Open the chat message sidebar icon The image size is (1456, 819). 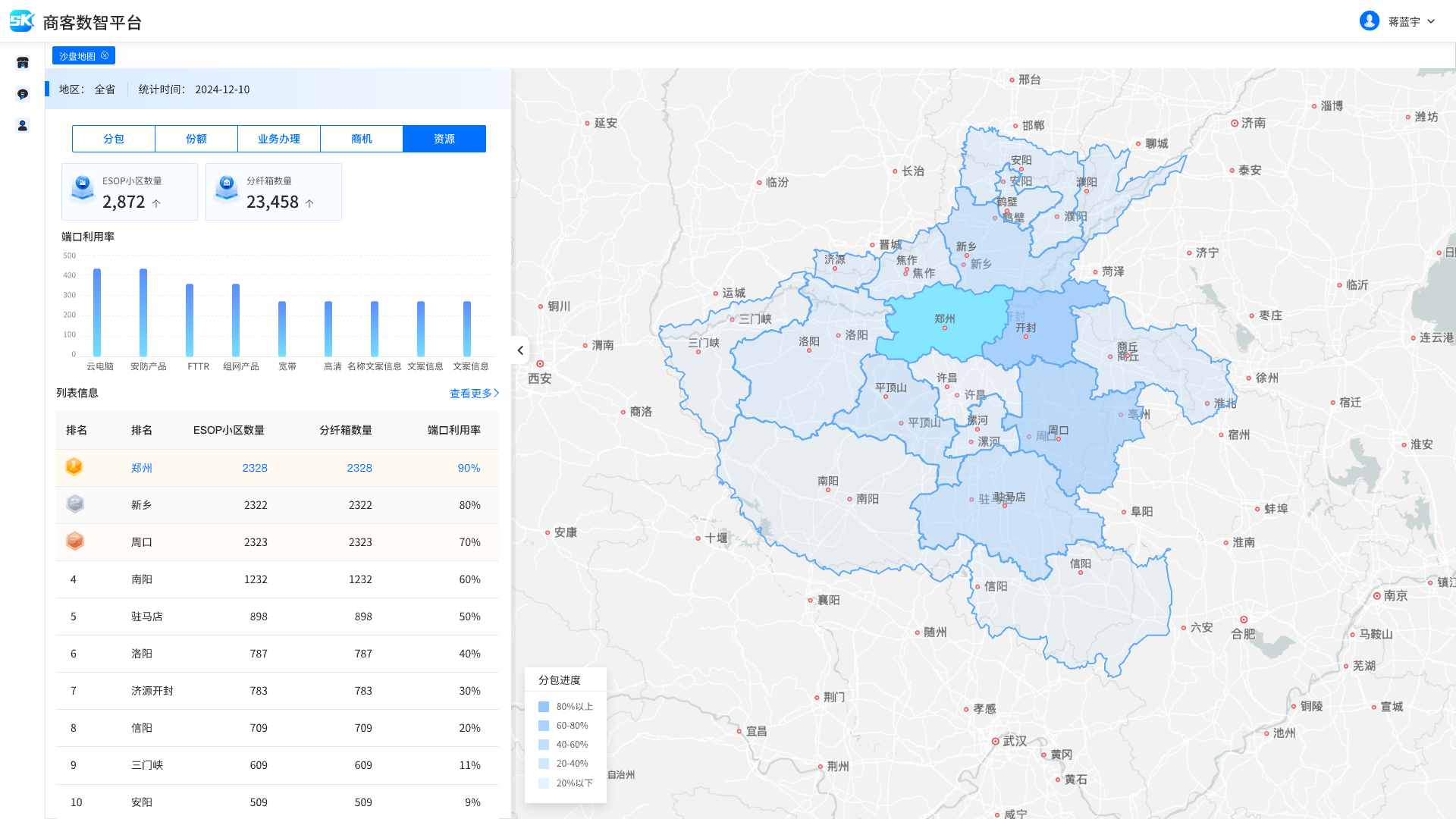coord(23,94)
